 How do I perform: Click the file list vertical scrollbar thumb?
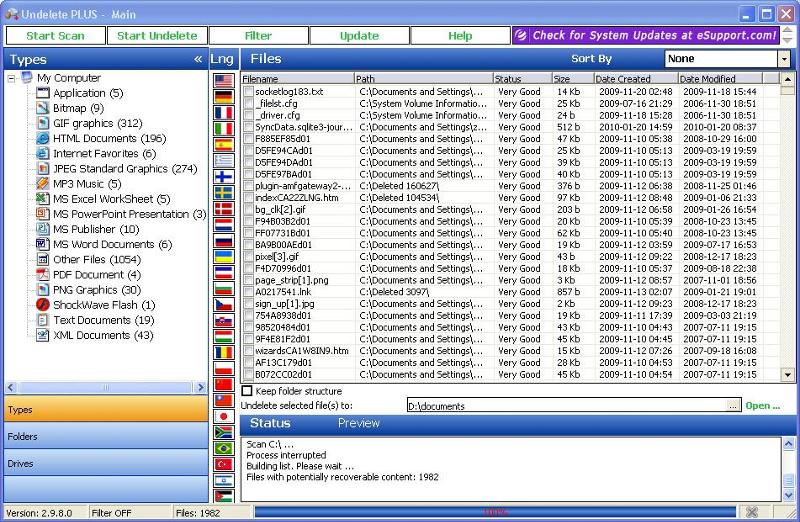[788, 90]
